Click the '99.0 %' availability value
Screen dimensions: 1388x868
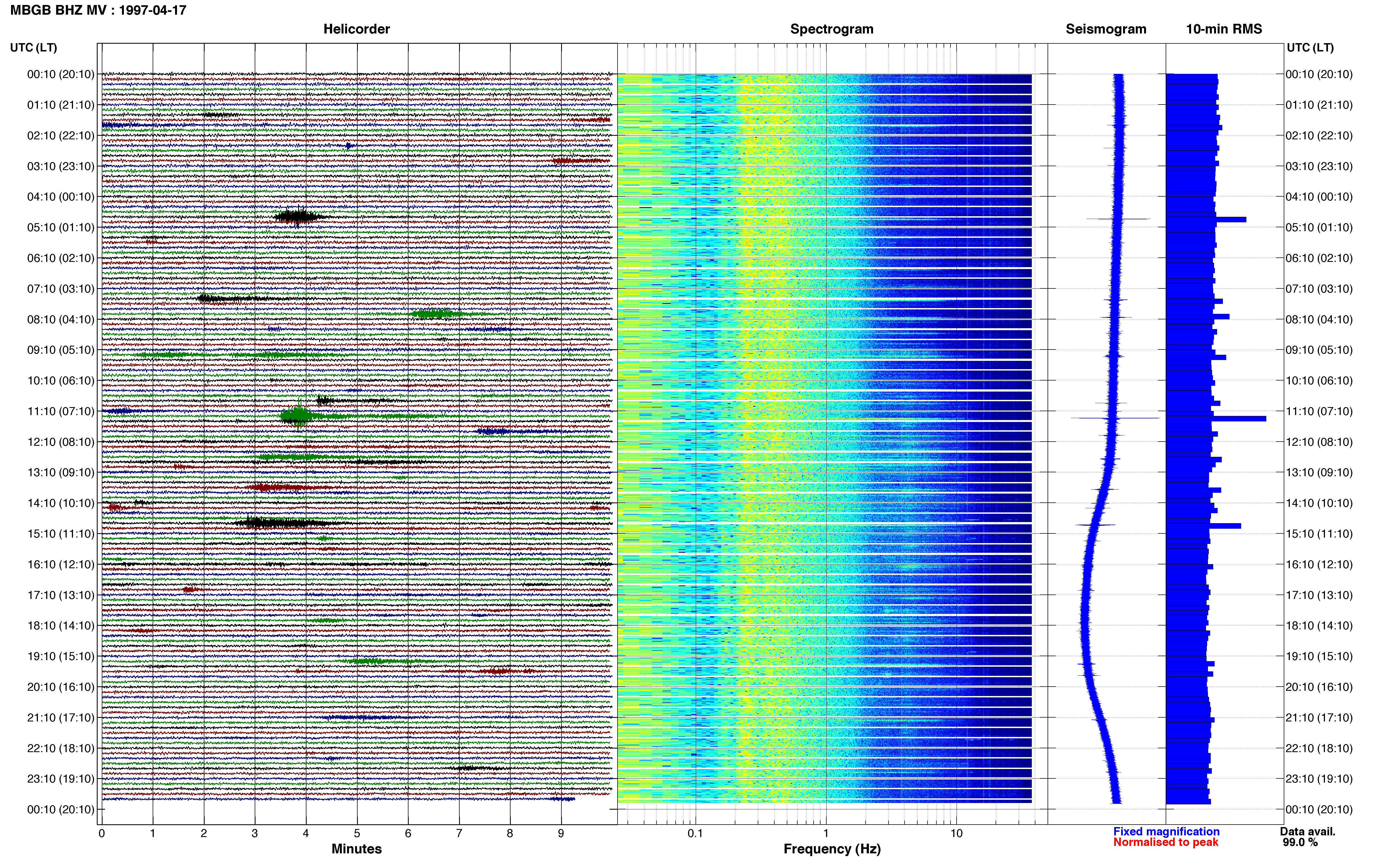[x=1300, y=842]
